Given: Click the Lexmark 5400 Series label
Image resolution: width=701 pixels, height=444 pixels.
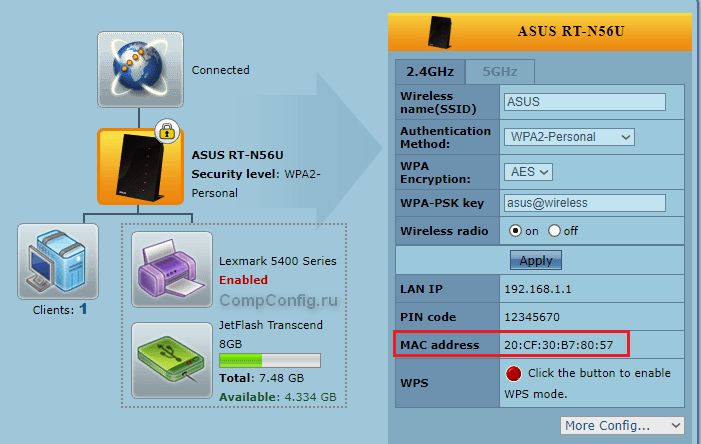Looking at the screenshot, I should click(x=278, y=261).
